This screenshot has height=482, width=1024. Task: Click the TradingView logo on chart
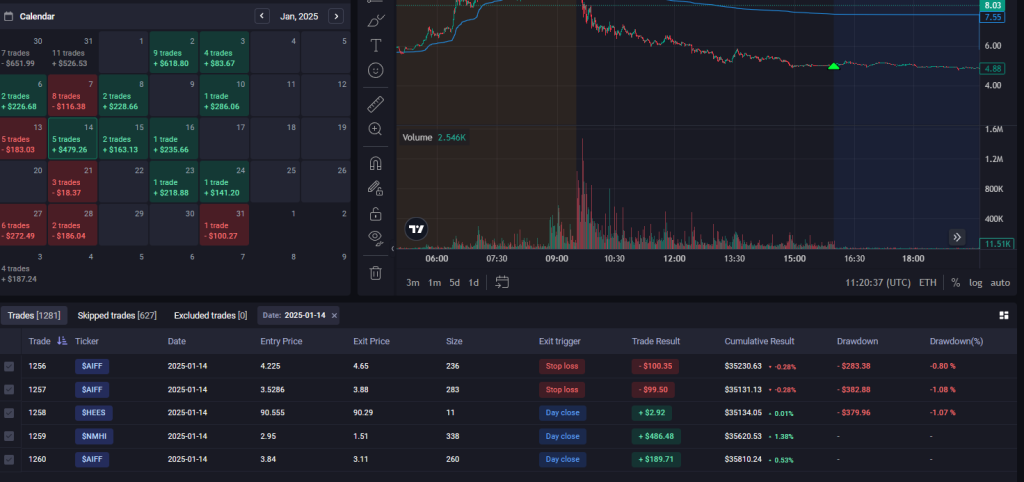pos(417,229)
